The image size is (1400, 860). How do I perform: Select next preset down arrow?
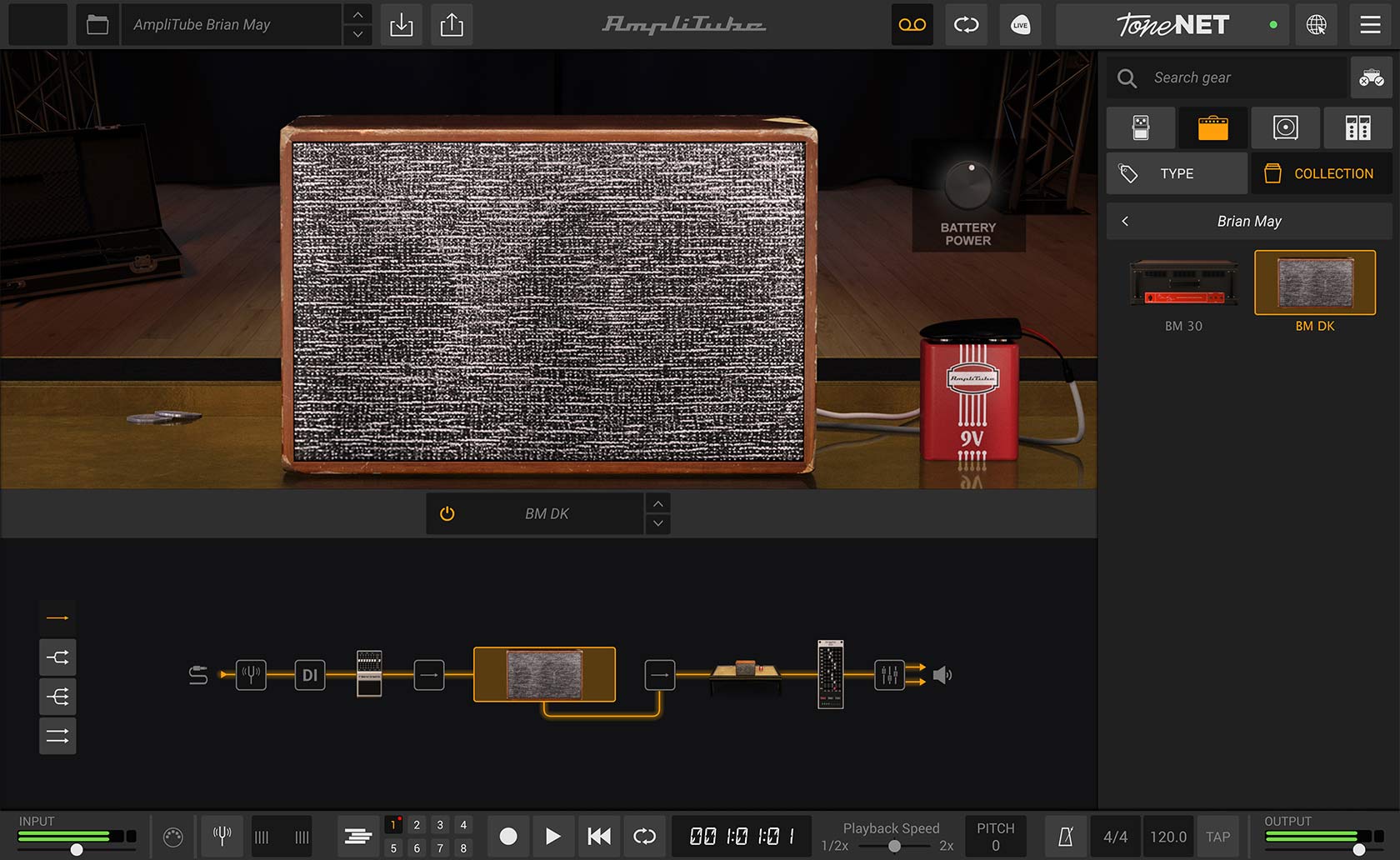[x=357, y=35]
